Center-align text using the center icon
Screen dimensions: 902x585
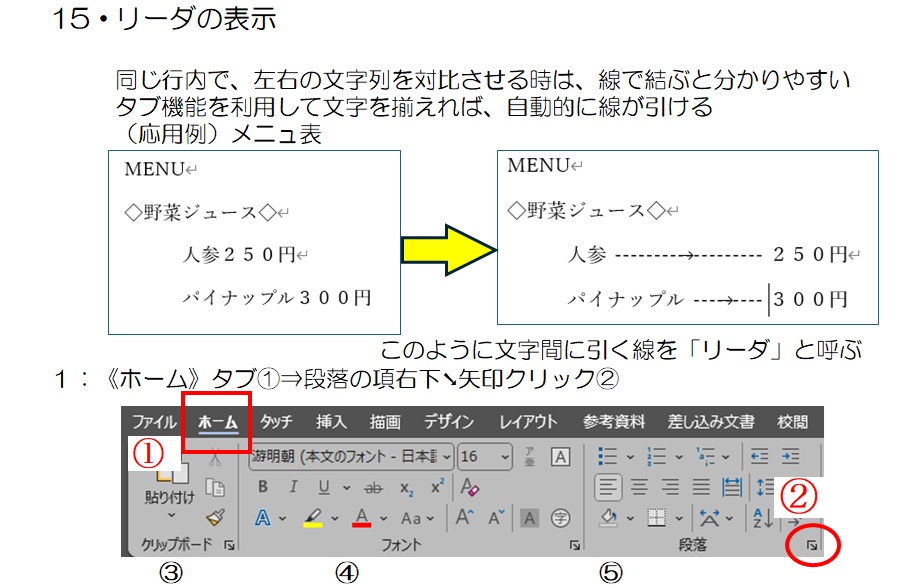pos(637,487)
